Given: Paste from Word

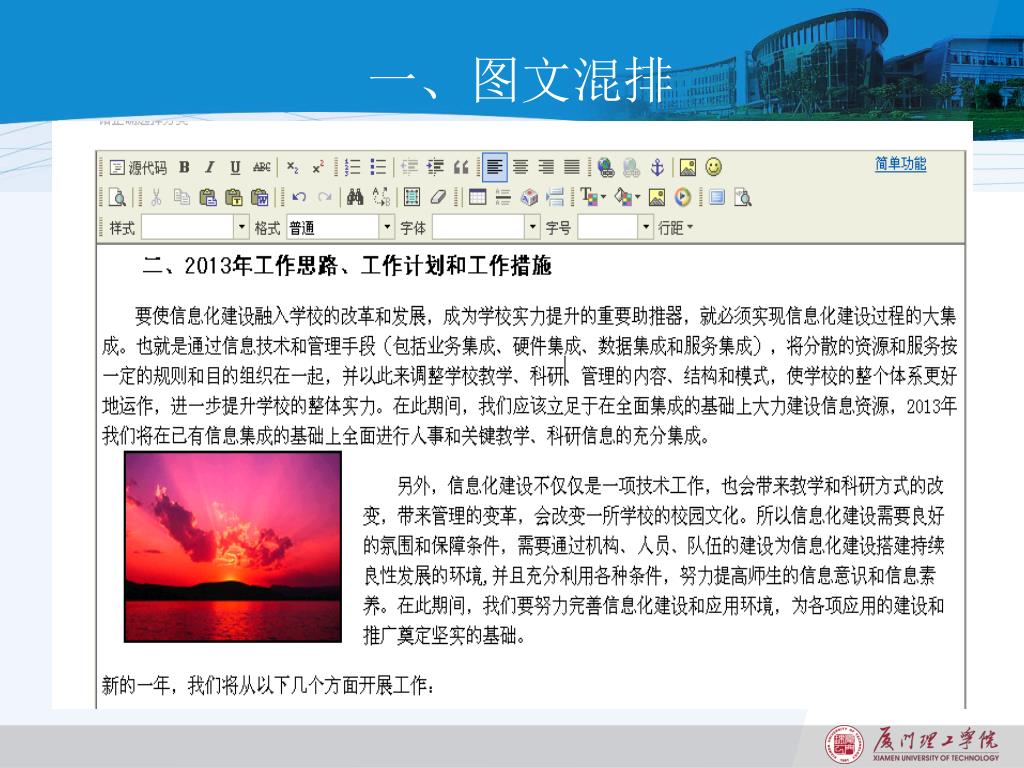Looking at the screenshot, I should coord(259,197).
